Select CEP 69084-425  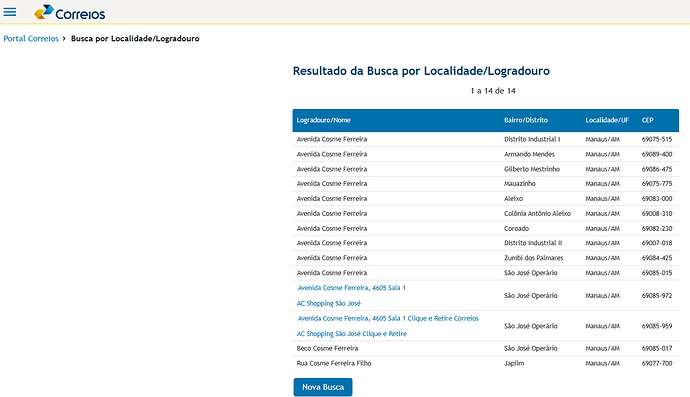coord(657,258)
